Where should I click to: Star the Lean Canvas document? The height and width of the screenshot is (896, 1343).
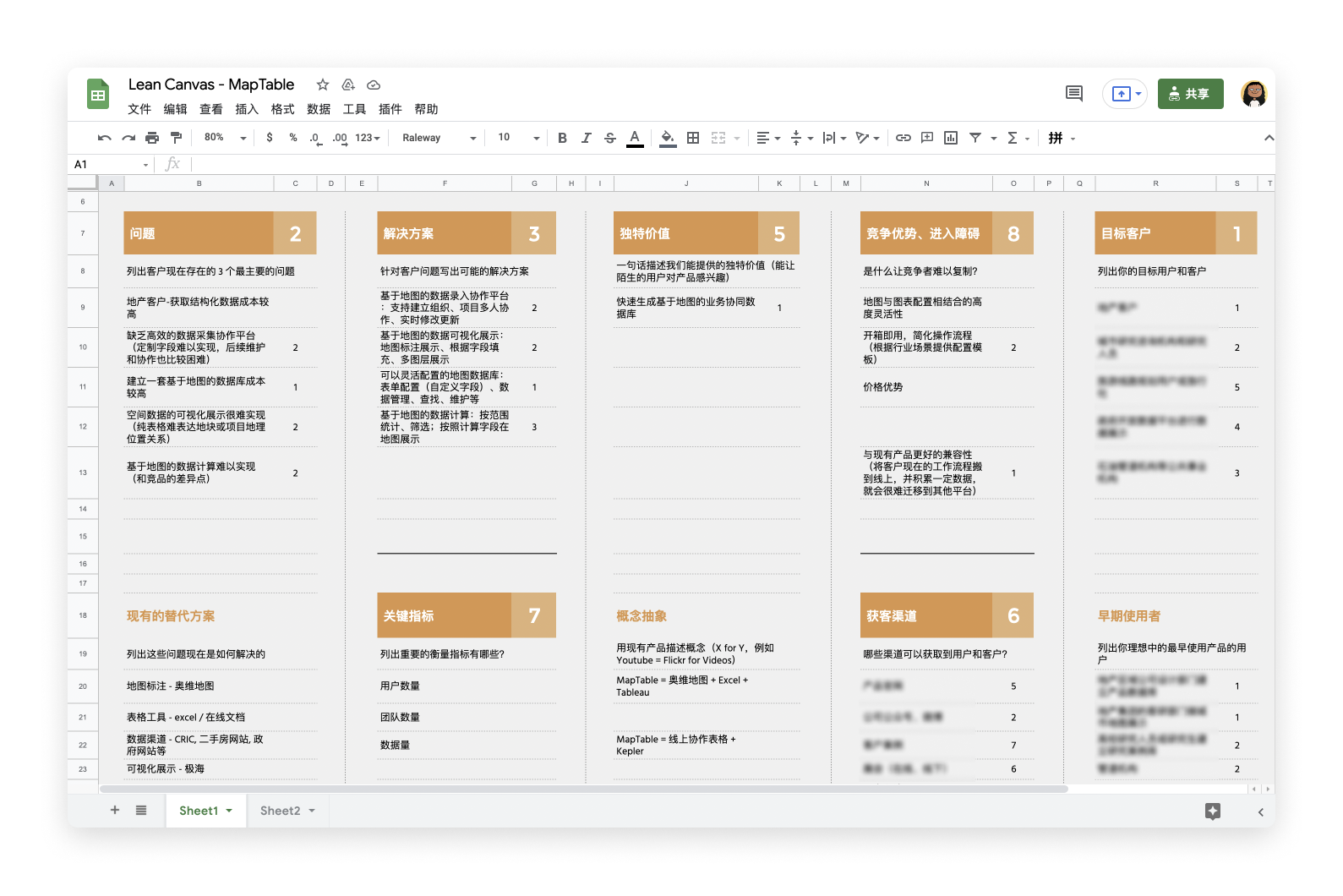[x=322, y=85]
